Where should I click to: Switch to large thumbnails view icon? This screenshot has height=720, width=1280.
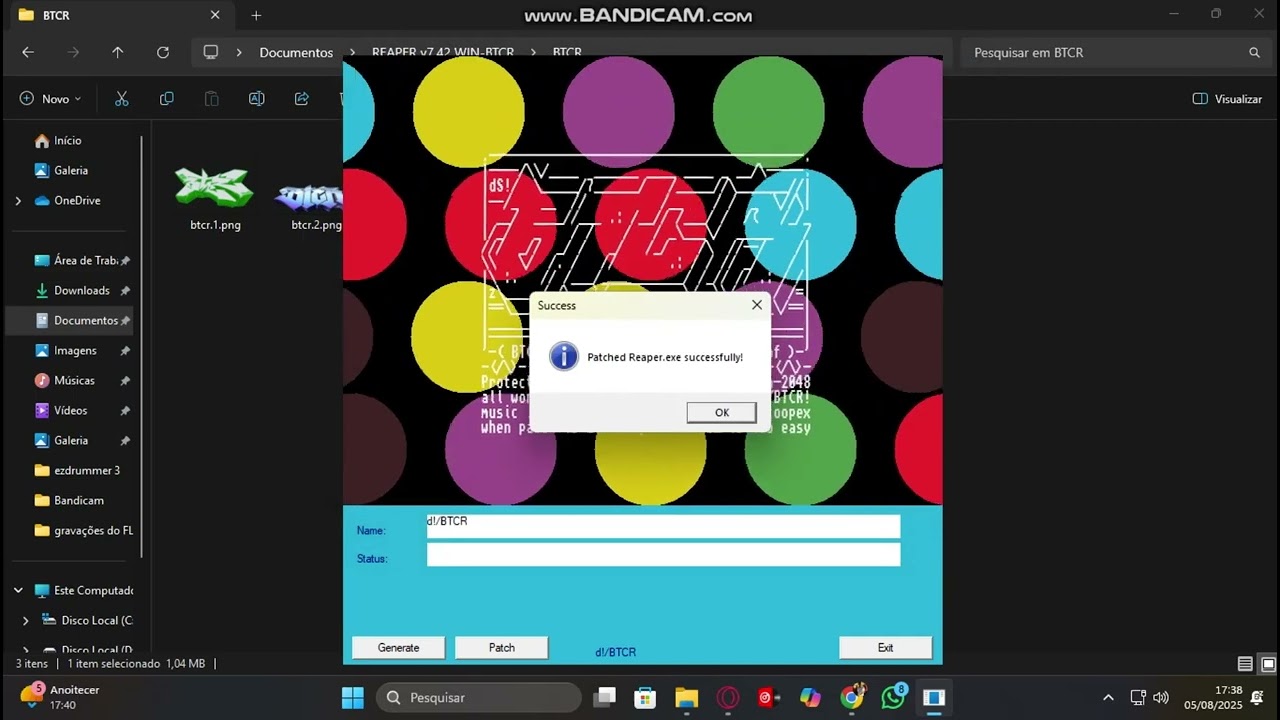[1268, 664]
